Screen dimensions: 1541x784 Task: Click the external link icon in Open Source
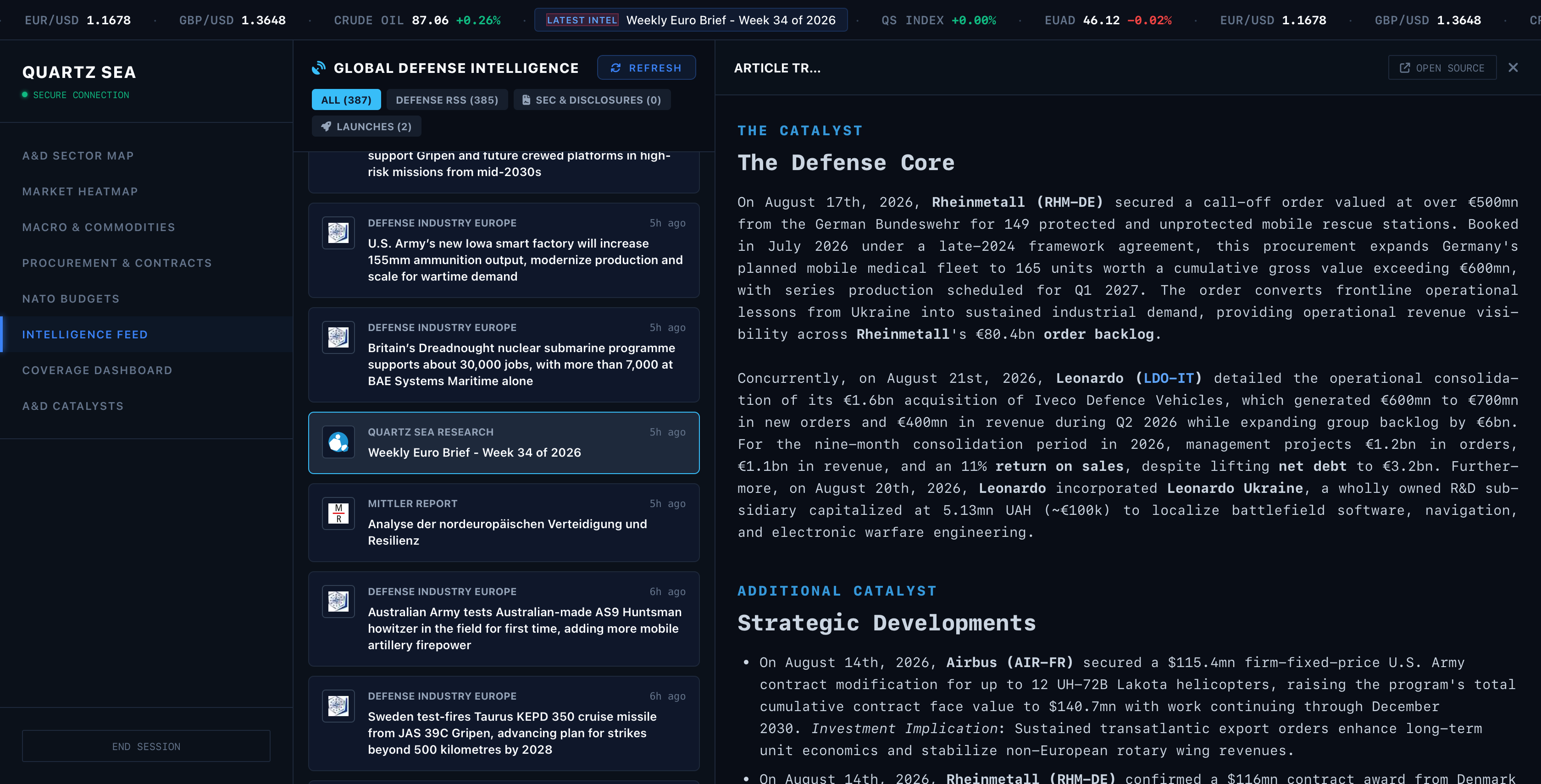pos(1405,68)
